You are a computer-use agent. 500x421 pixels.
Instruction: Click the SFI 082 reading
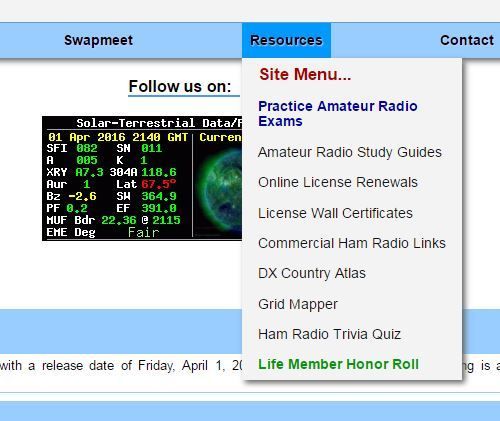click(x=72, y=148)
